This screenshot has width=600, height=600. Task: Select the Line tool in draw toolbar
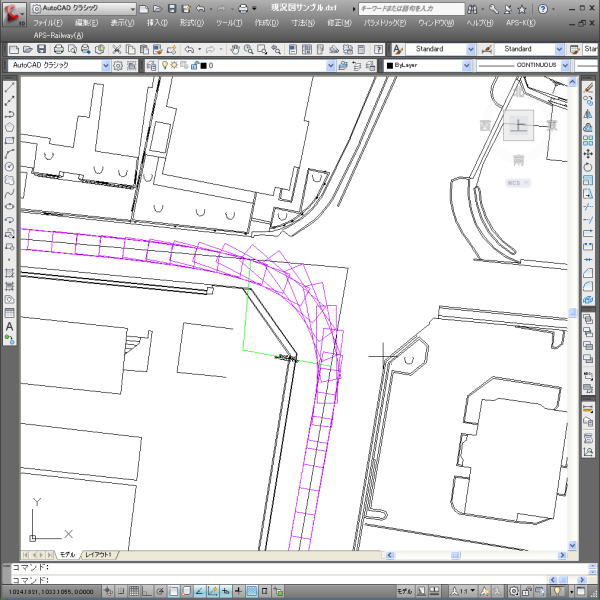pyautogui.click(x=10, y=87)
